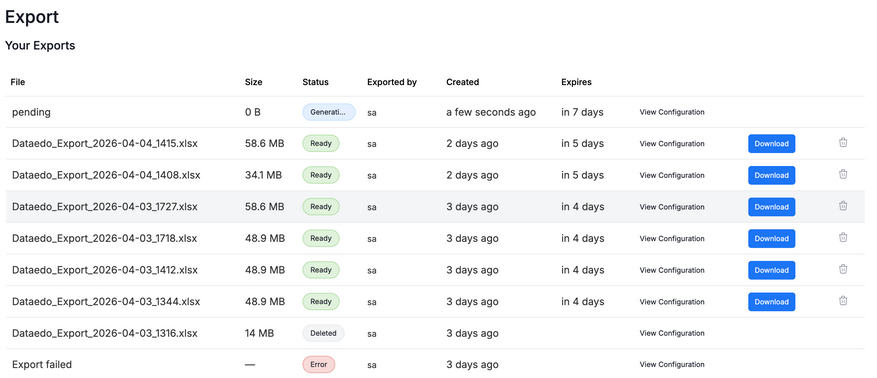Click the Deleted status badge
The height and width of the screenshot is (378, 877).
(x=323, y=333)
